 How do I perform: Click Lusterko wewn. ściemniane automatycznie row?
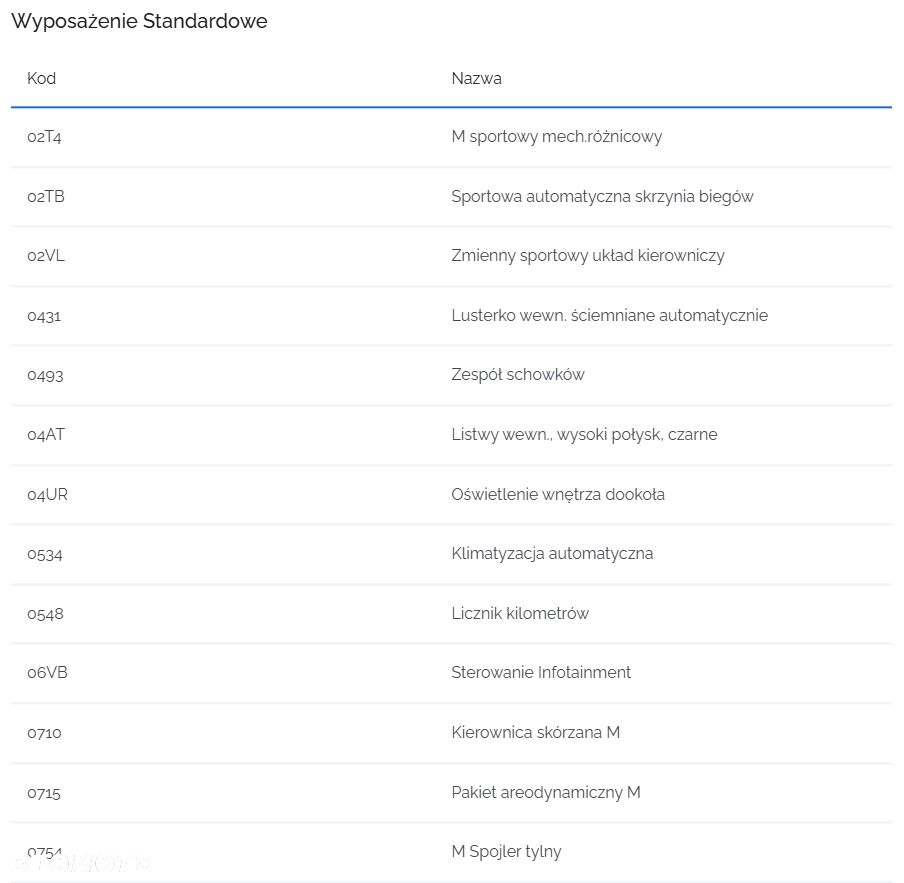(x=451, y=316)
